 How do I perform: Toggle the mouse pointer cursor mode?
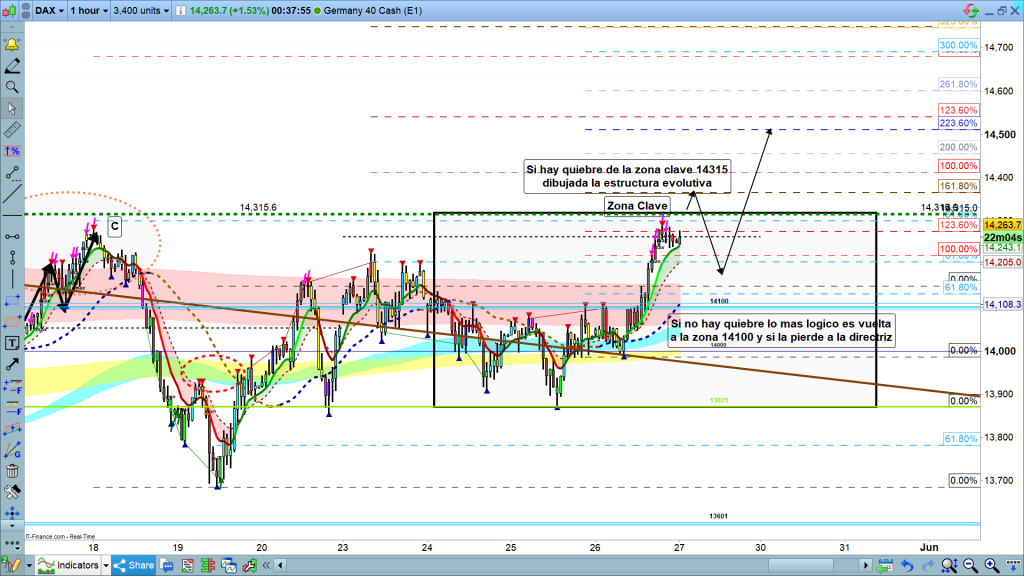[x=12, y=109]
